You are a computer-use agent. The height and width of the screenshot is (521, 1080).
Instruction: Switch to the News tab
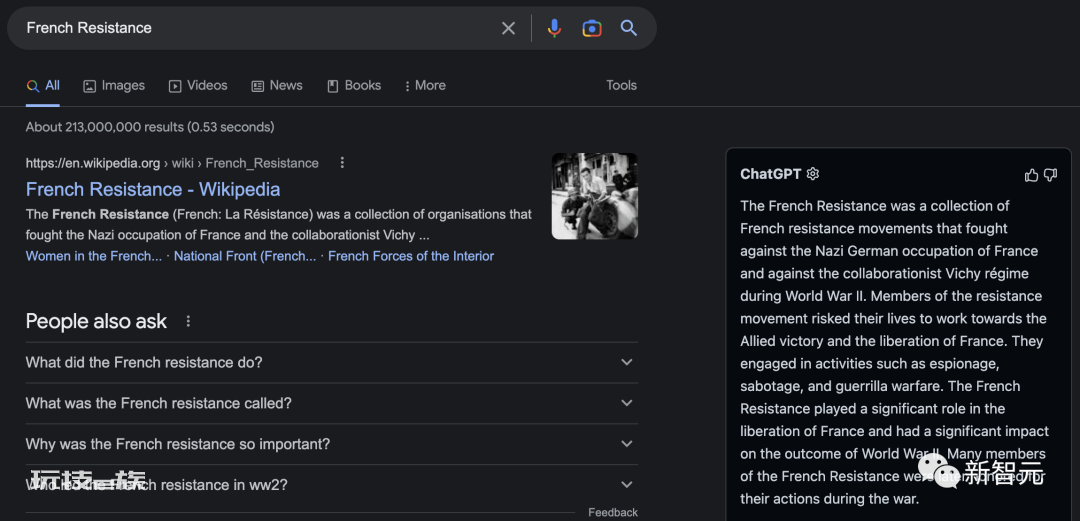[277, 85]
